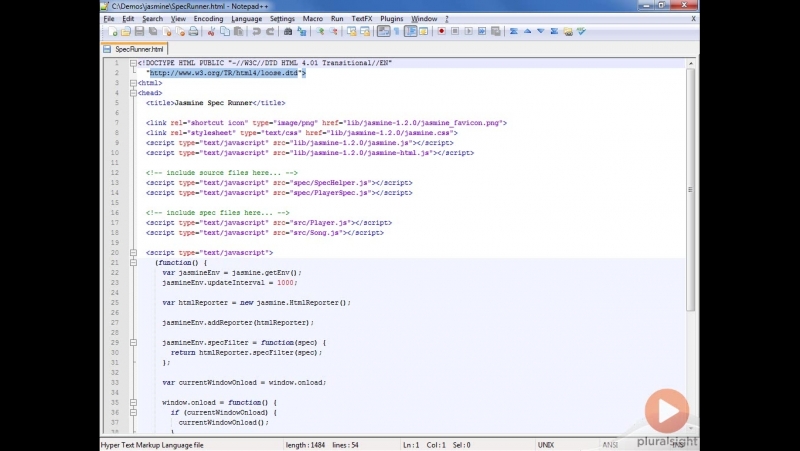
Task: Save the file with the floppy icon
Action: 139,32
